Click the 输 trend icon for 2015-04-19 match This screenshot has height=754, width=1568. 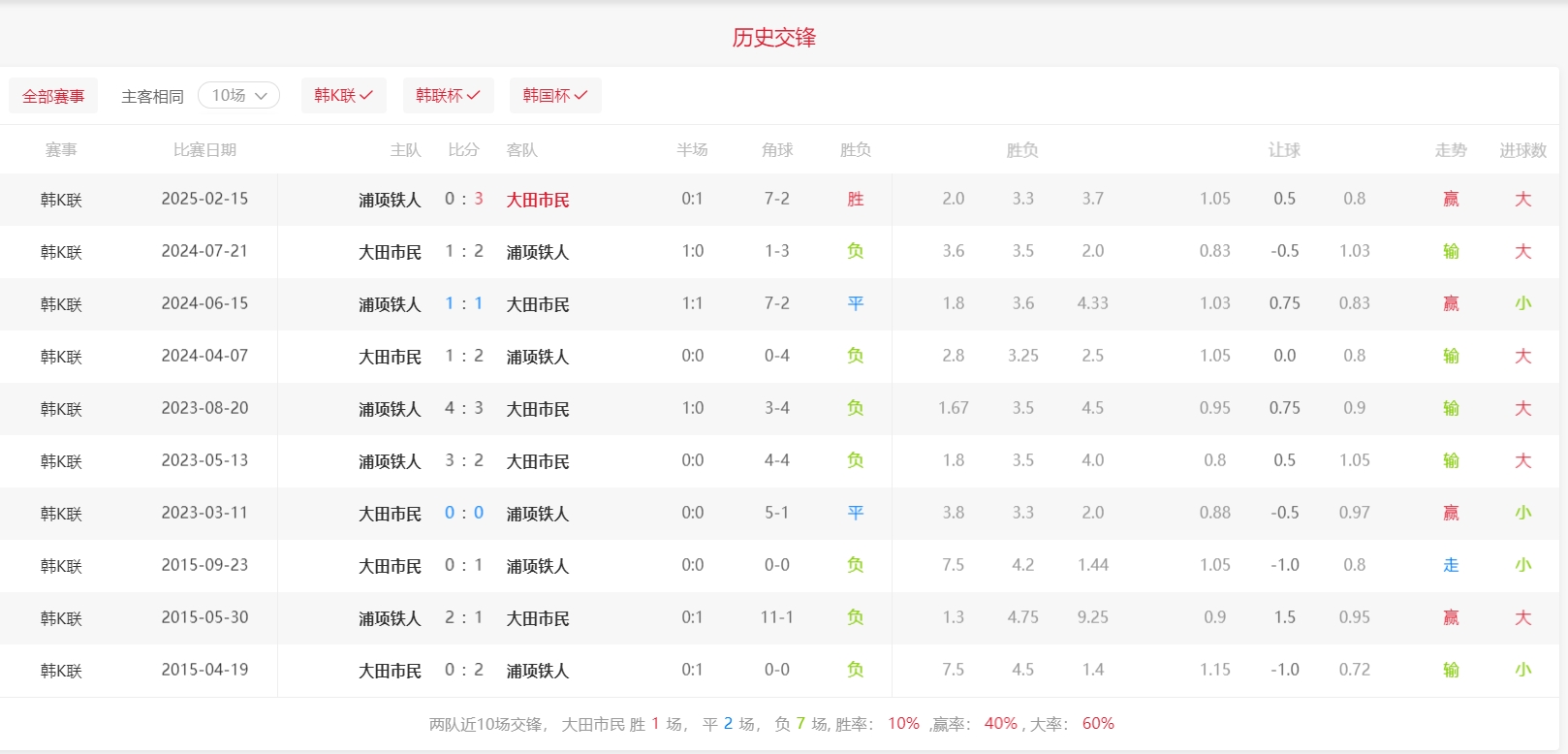tap(1450, 670)
